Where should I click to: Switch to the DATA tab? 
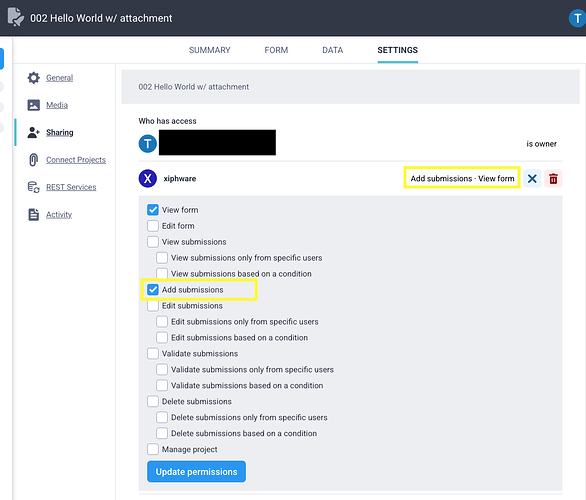coord(333,50)
